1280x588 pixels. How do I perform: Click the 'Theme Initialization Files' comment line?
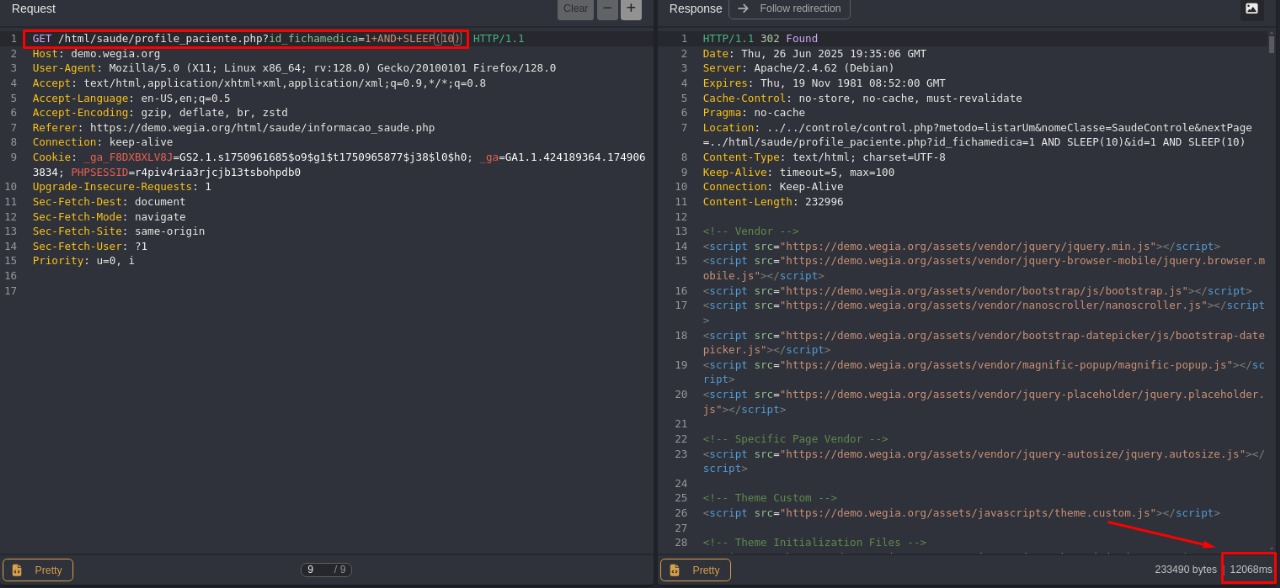pyautogui.click(x=814, y=543)
